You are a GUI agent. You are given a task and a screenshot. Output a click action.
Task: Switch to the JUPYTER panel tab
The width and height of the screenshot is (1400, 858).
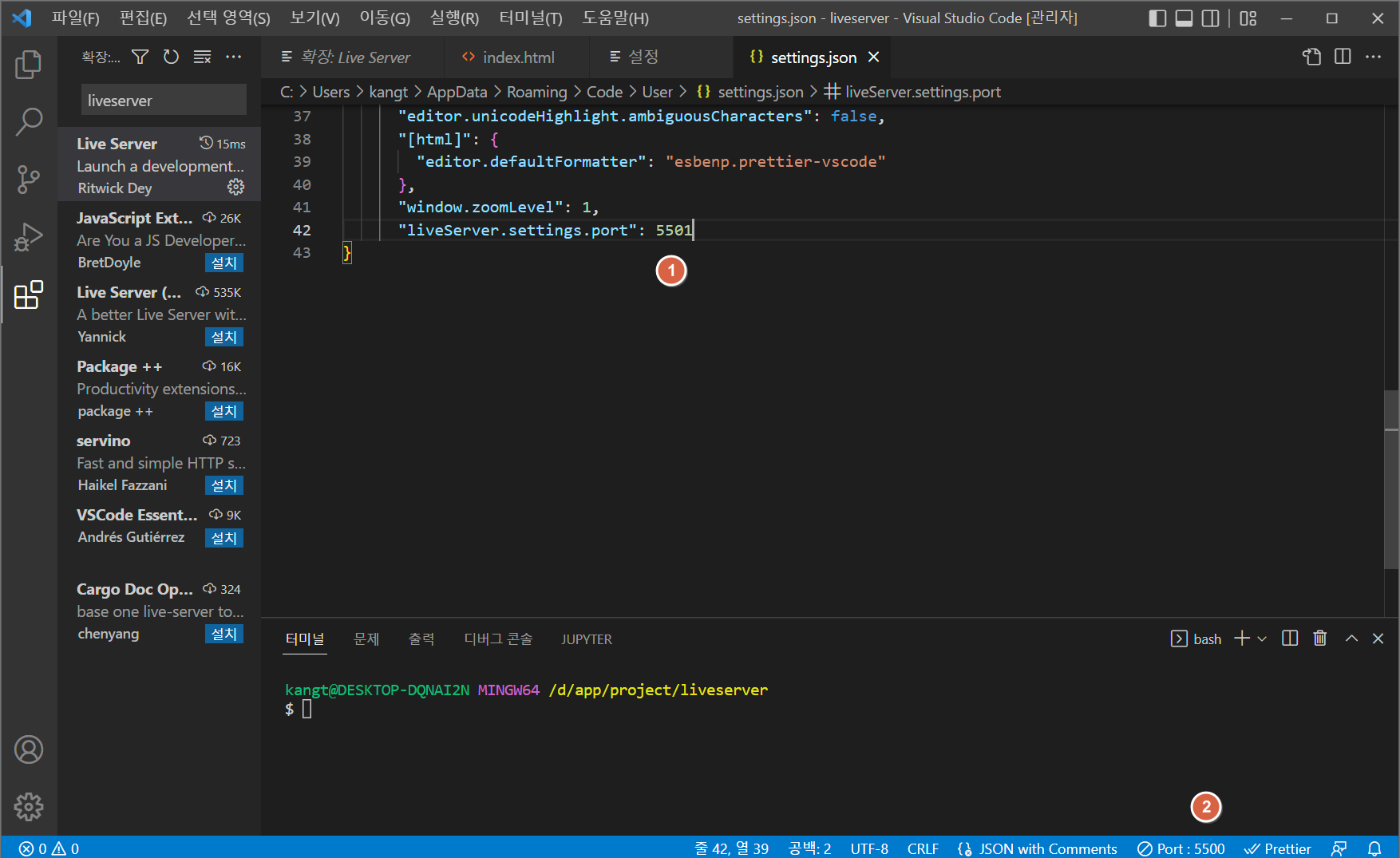point(587,639)
